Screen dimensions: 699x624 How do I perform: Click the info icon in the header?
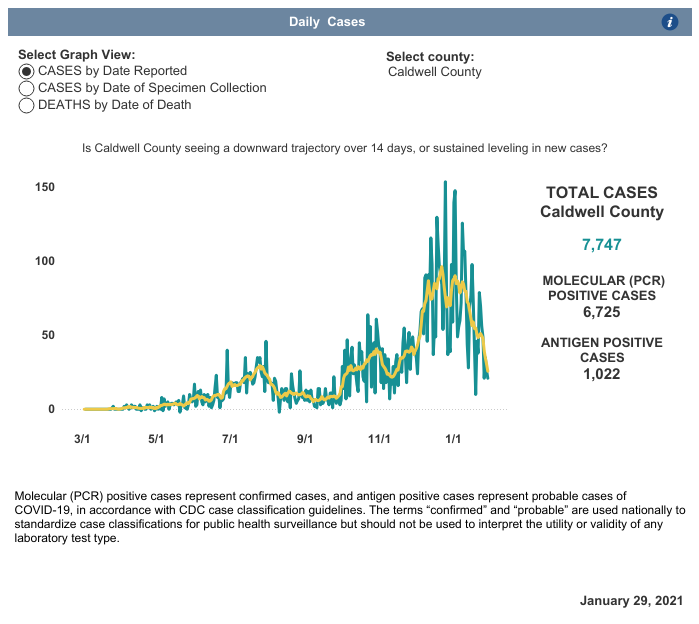pyautogui.click(x=671, y=22)
